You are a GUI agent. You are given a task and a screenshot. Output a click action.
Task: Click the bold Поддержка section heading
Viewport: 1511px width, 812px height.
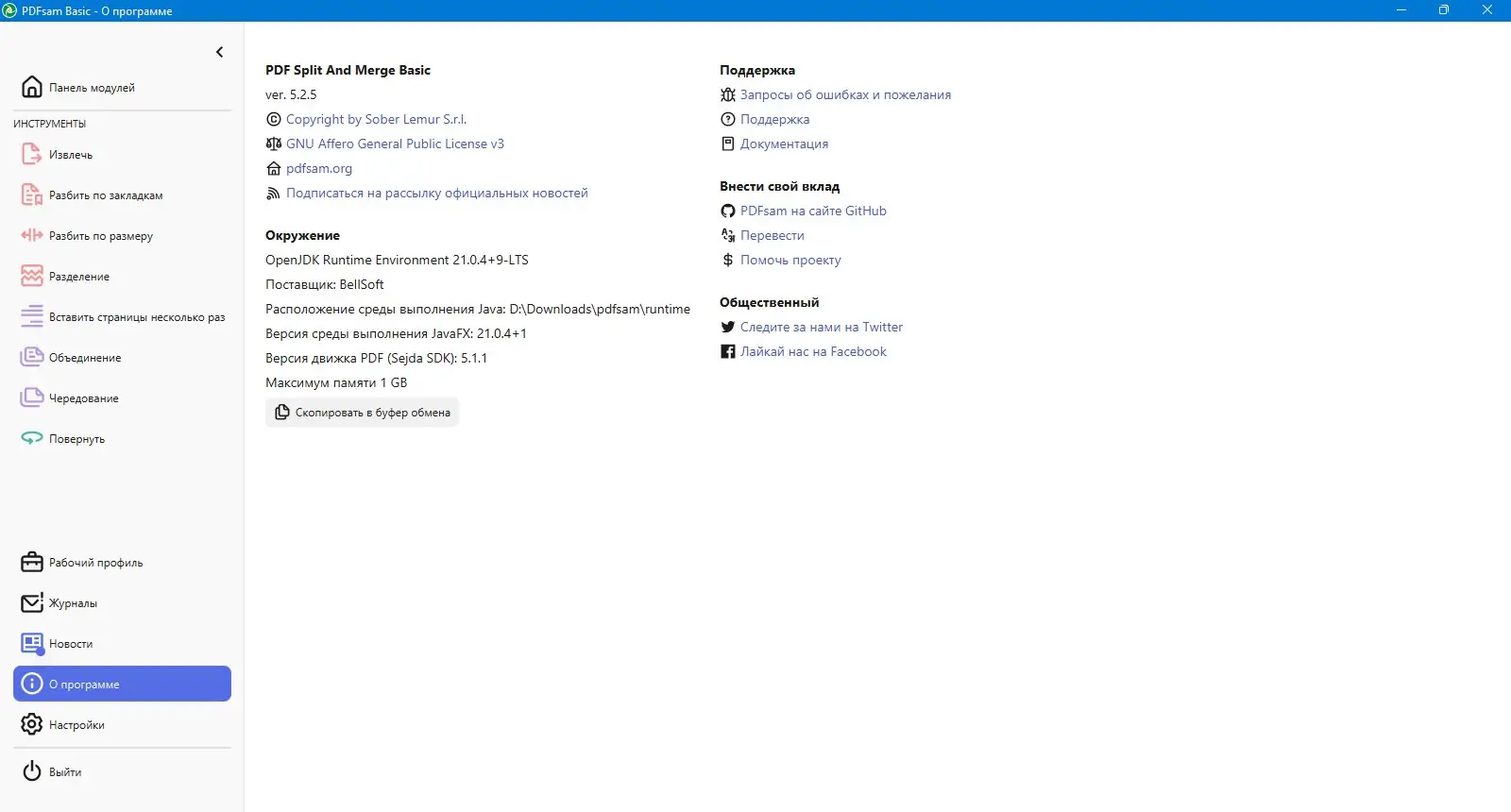coord(757,70)
